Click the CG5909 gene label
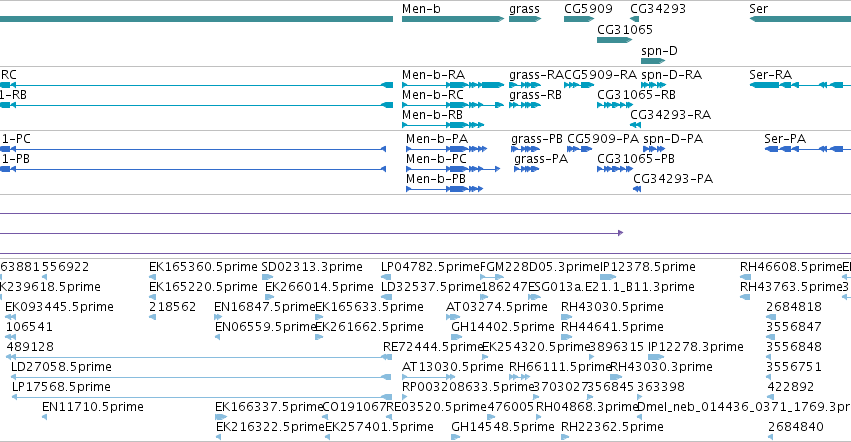 (x=588, y=9)
